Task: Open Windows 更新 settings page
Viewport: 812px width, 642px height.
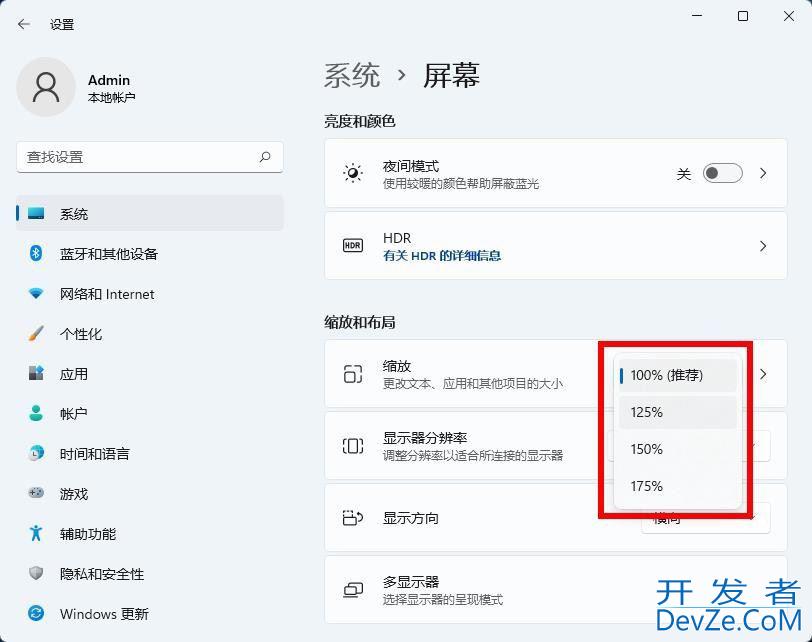Action: [x=150, y=614]
